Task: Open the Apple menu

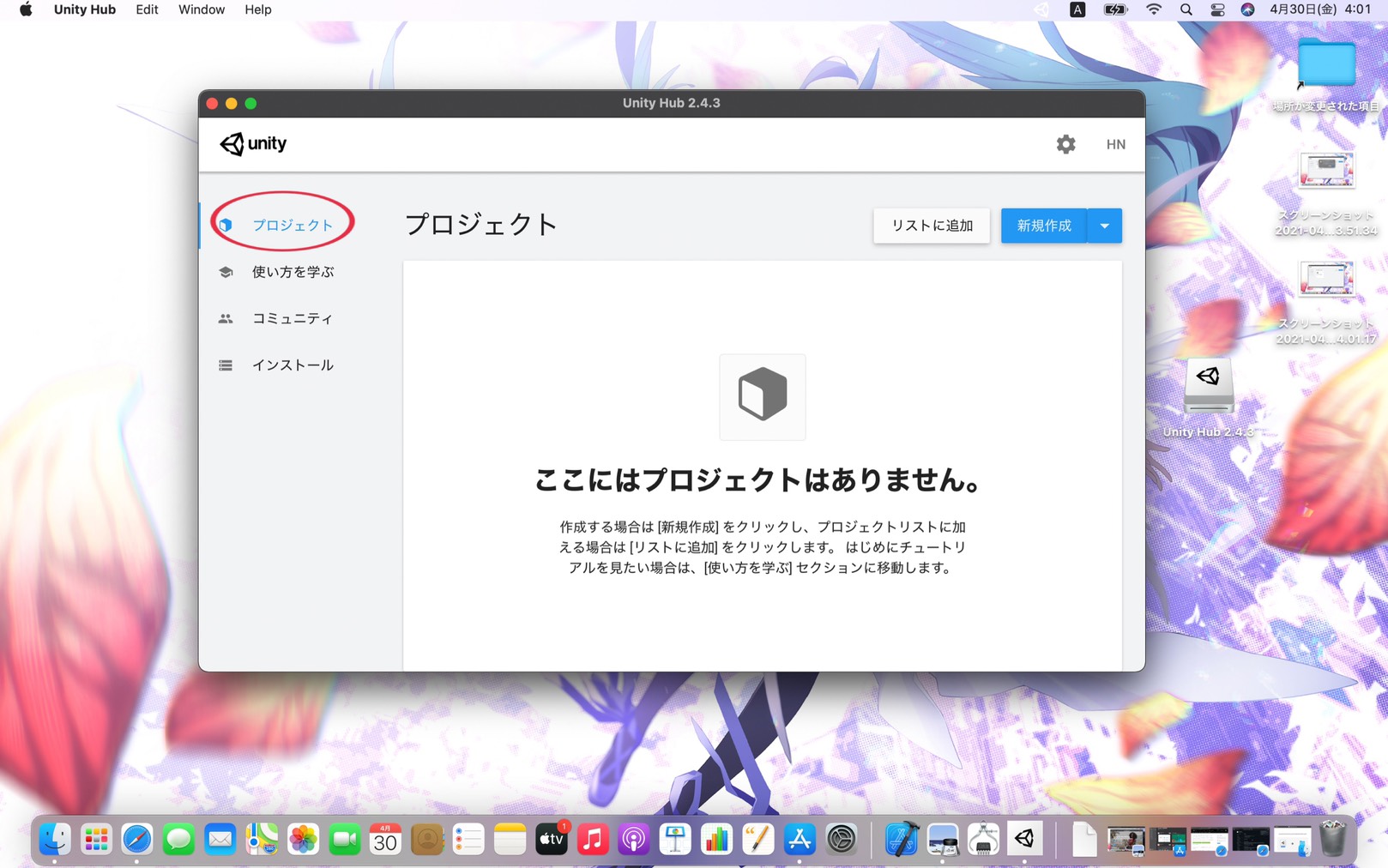Action: (26, 9)
